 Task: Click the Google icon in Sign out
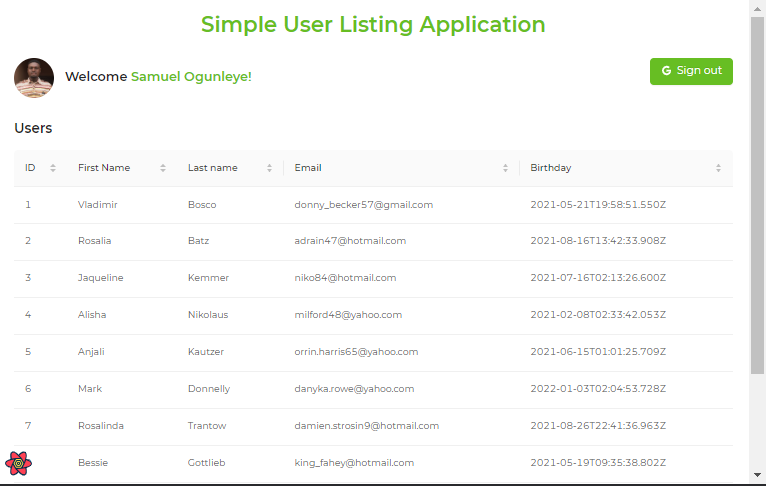pyautogui.click(x=666, y=71)
